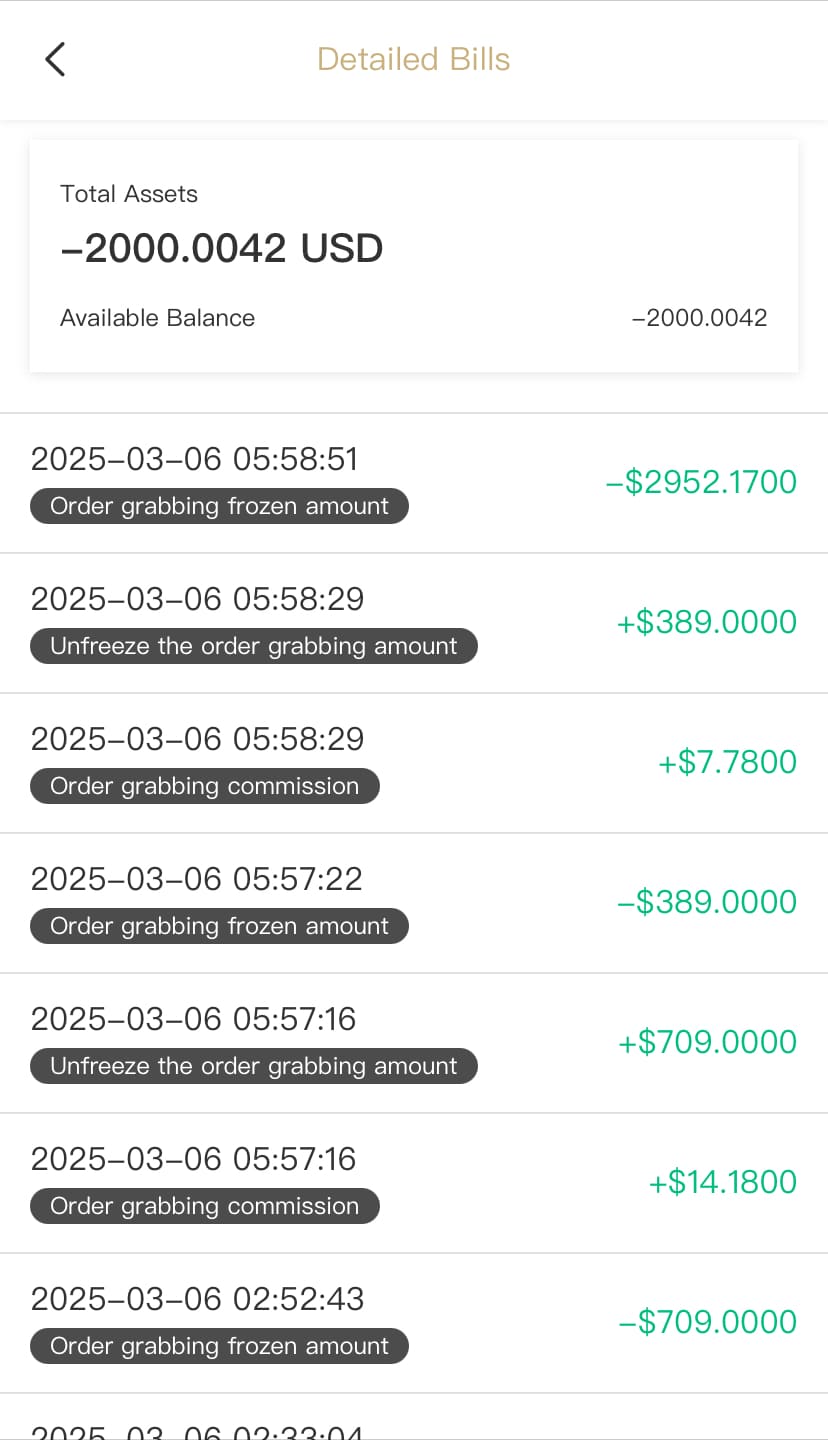Tap the +$389.0000 amount

coord(706,622)
